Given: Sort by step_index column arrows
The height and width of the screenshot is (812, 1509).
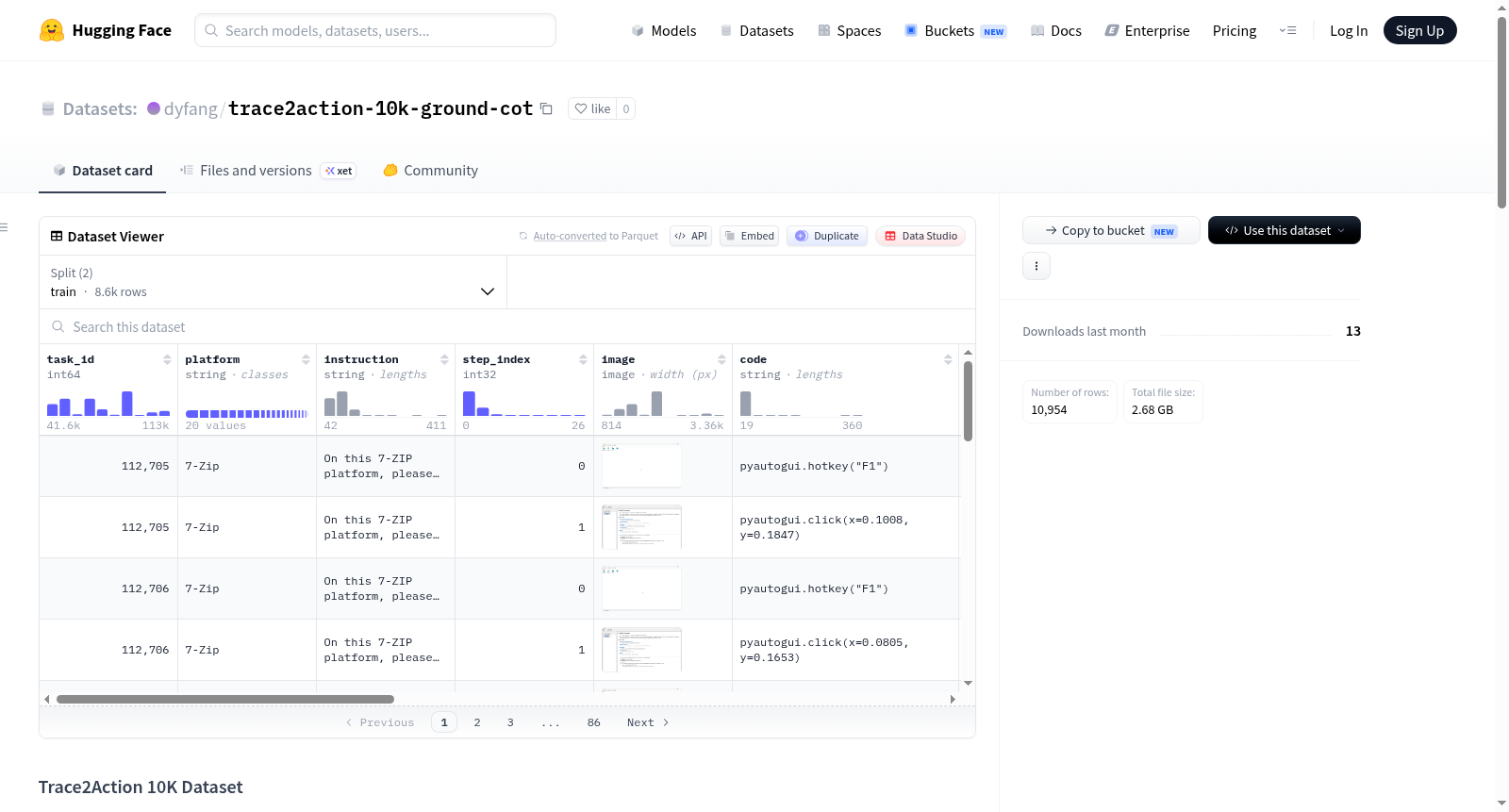Looking at the screenshot, I should (x=583, y=359).
